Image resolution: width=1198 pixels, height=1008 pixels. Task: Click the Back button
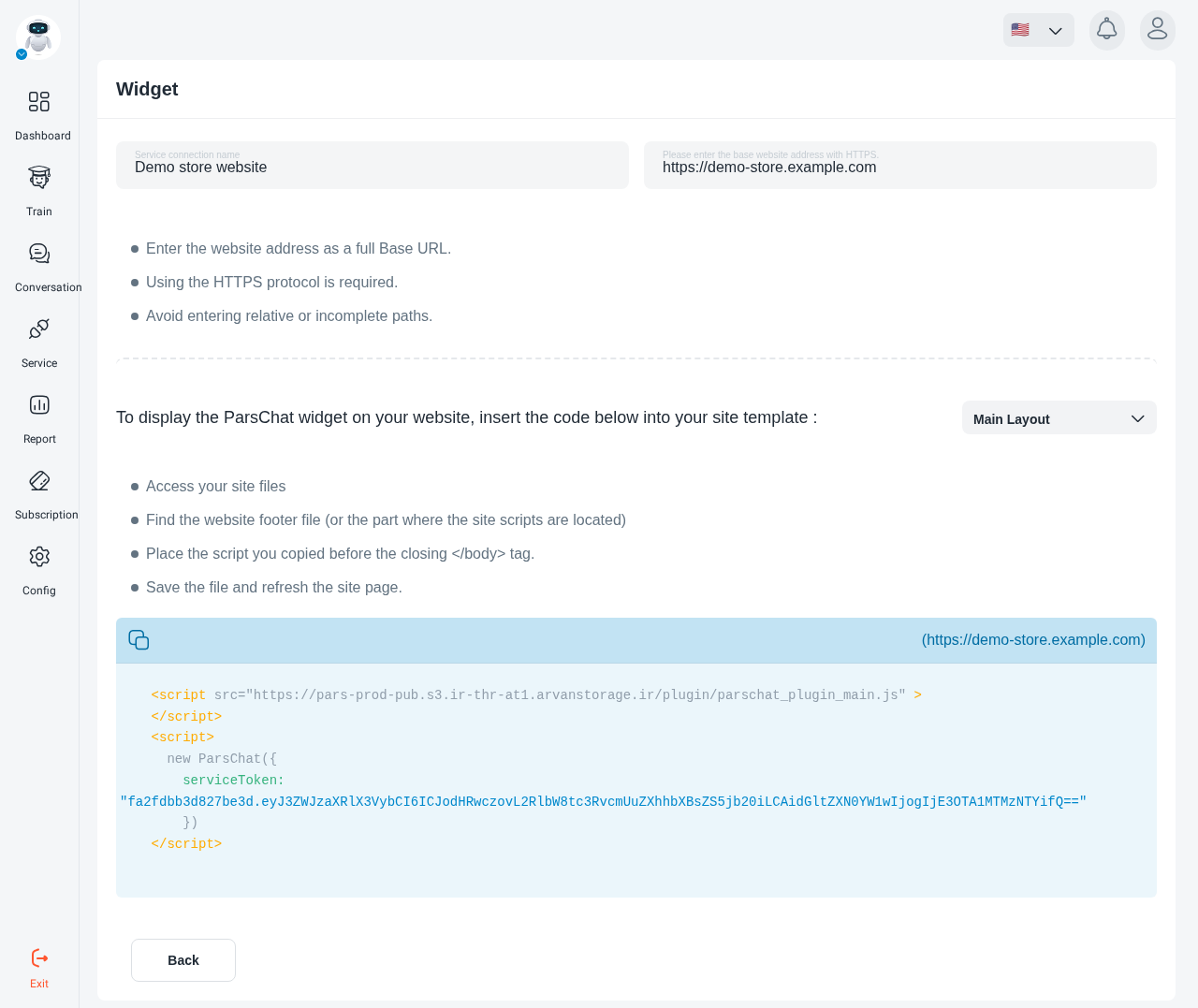(183, 960)
